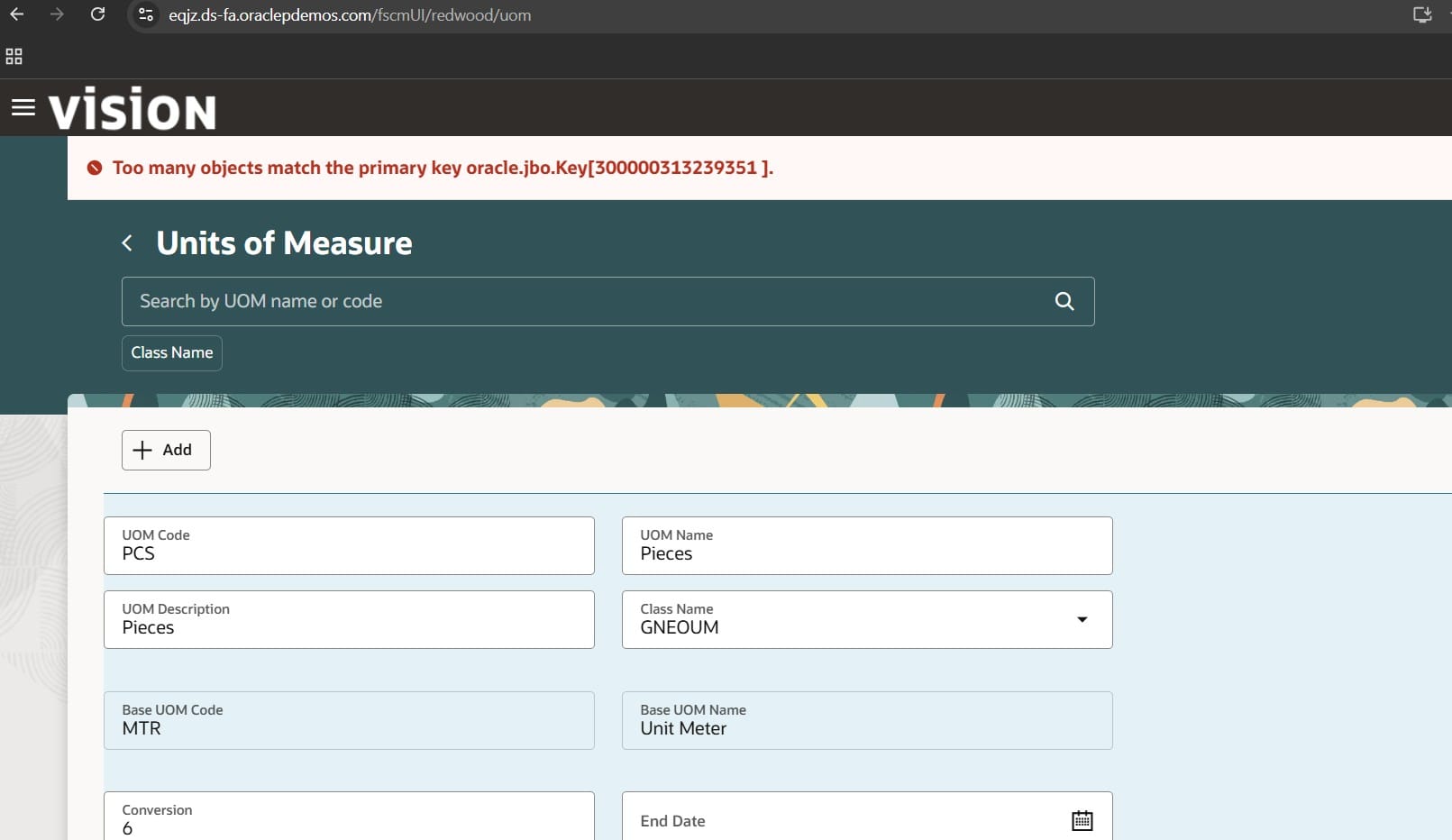Viewport: 1452px width, 840px height.
Task: Click the browser back arrow
Action: (x=16, y=14)
